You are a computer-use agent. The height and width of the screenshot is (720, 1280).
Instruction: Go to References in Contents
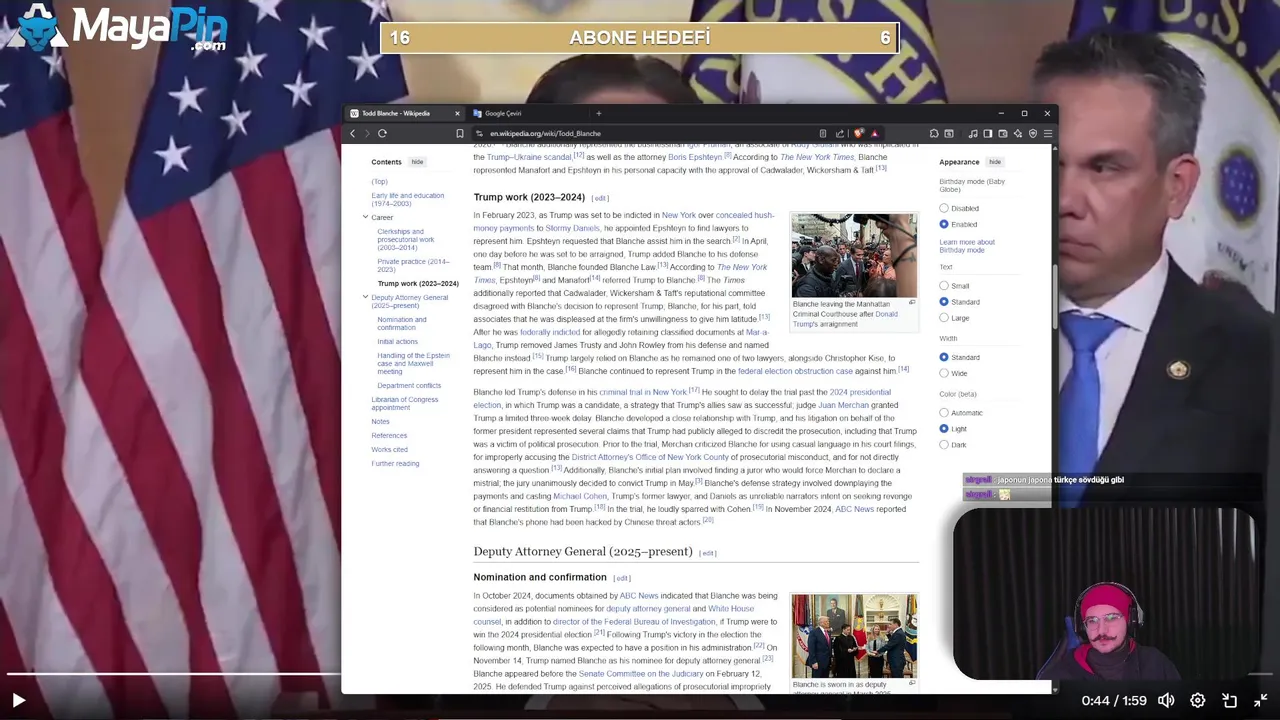pos(389,435)
